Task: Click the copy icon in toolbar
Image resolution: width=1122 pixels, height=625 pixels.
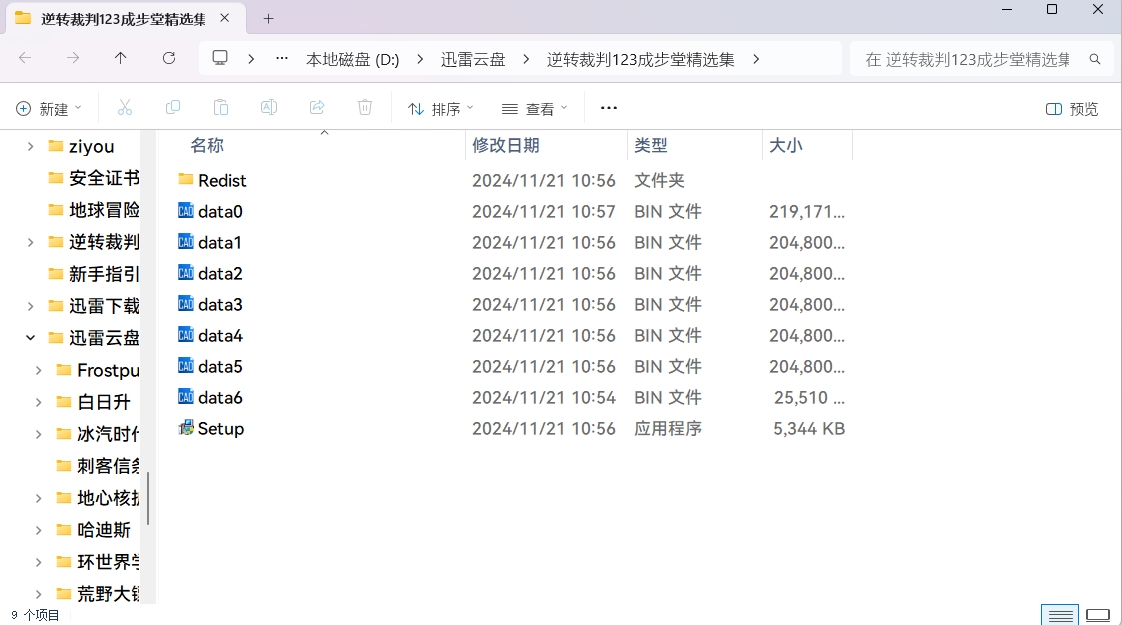Action: (173, 108)
